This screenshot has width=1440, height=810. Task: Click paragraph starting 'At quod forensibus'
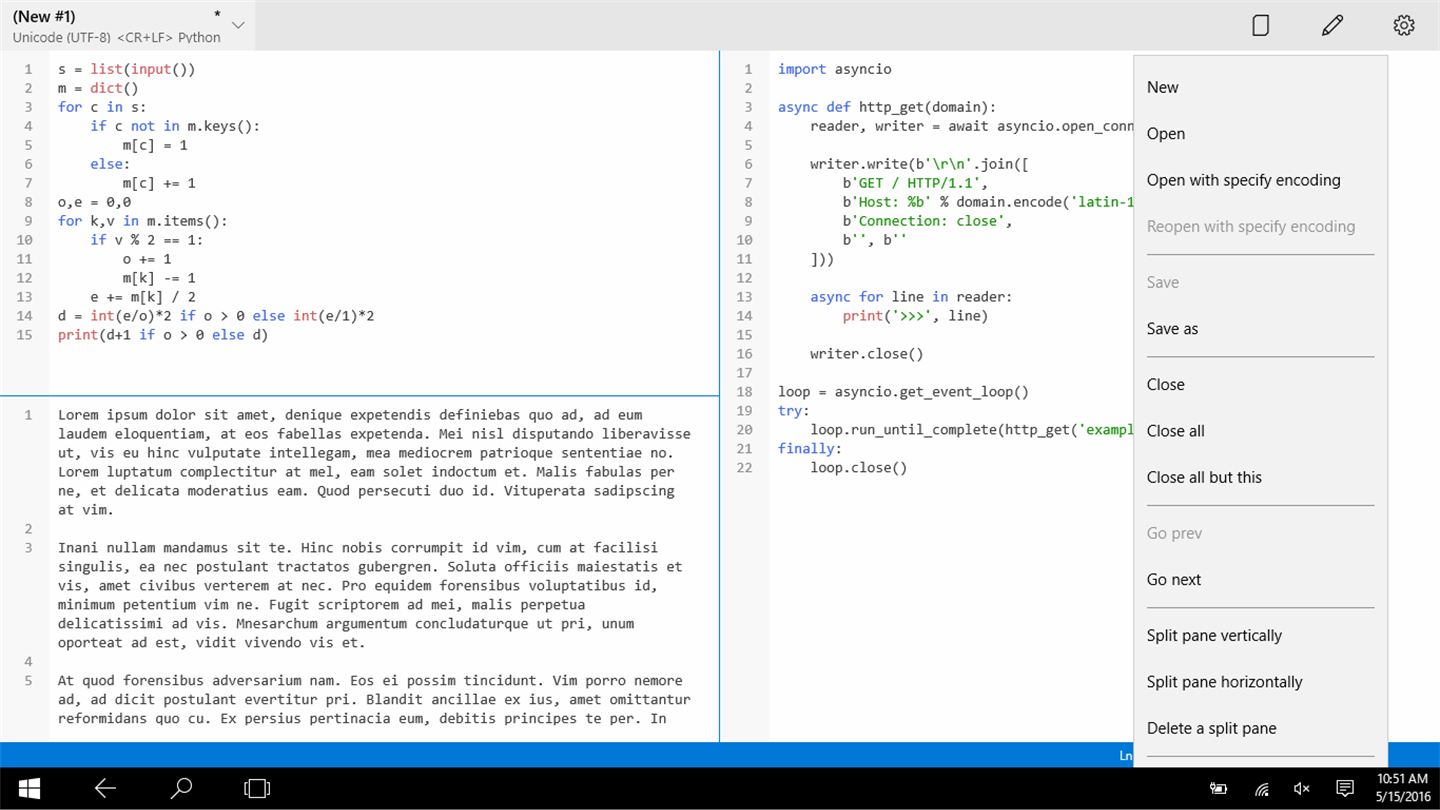[374, 699]
